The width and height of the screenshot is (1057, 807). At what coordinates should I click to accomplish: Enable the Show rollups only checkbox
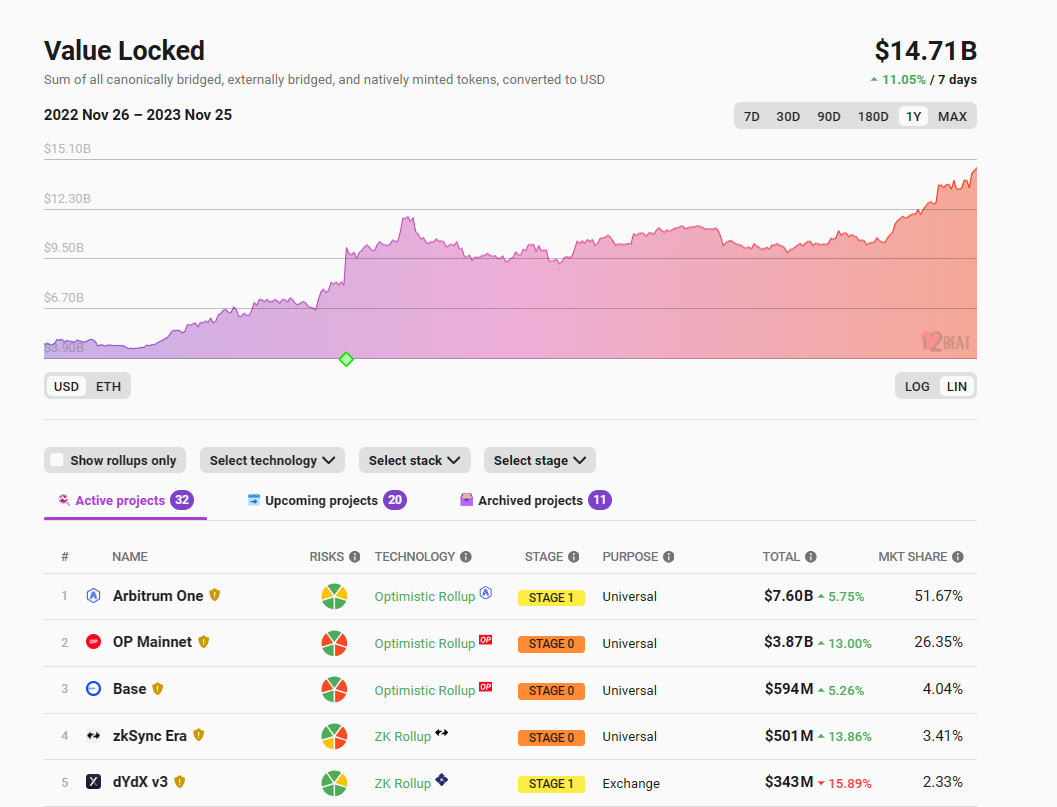58,460
